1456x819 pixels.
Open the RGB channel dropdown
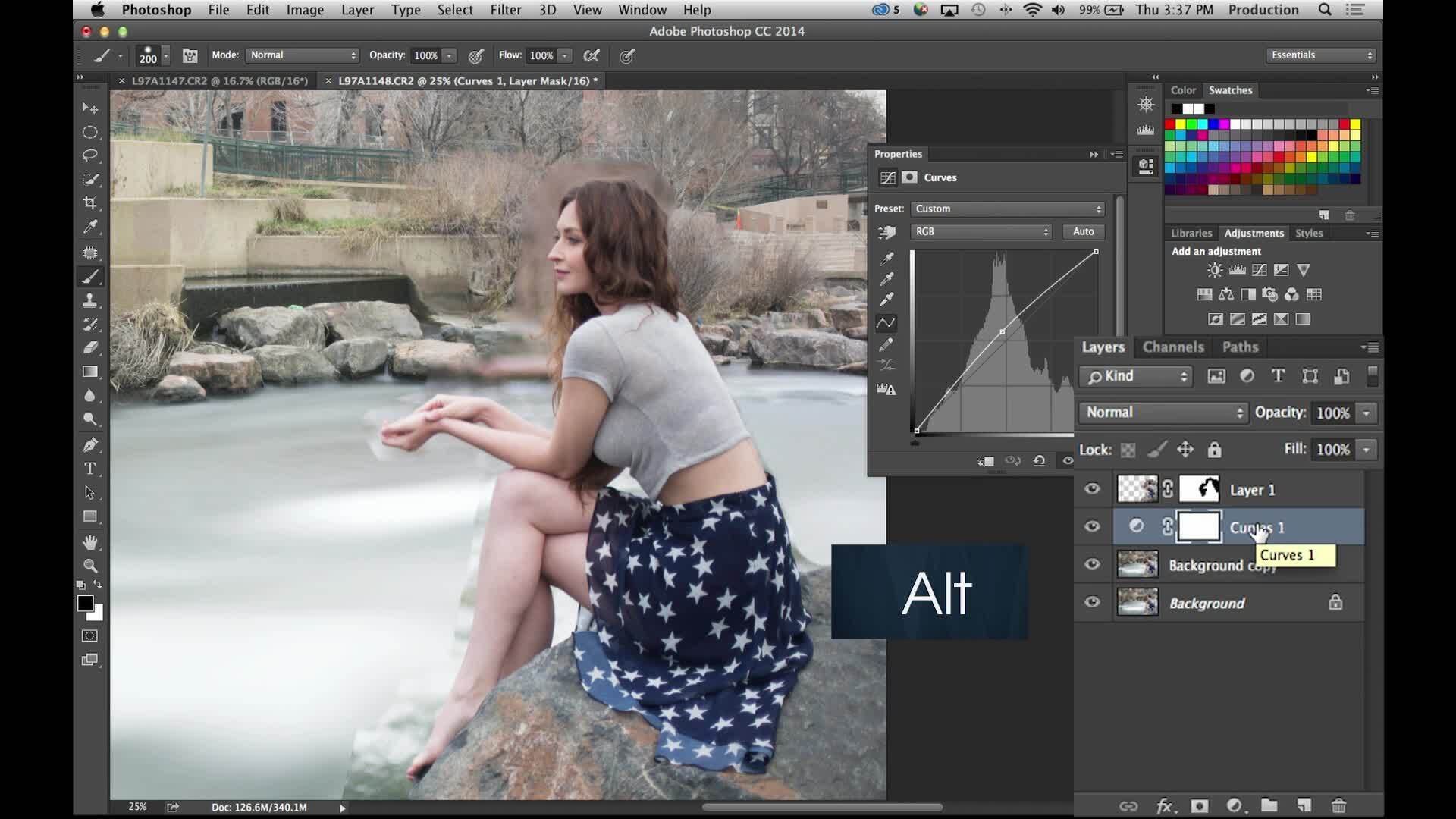[981, 232]
